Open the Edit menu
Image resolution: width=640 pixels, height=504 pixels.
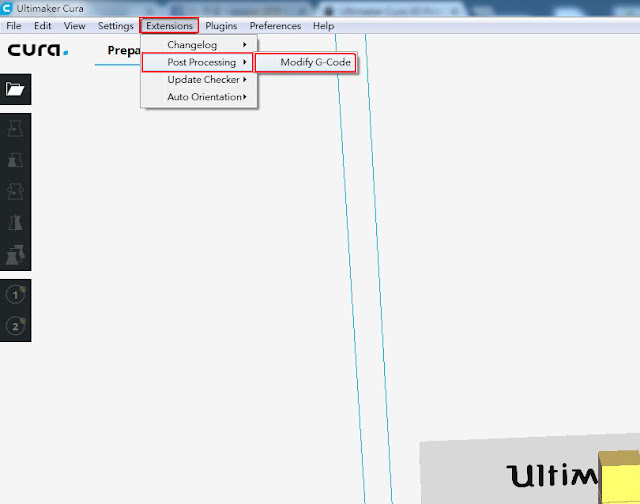point(42,26)
